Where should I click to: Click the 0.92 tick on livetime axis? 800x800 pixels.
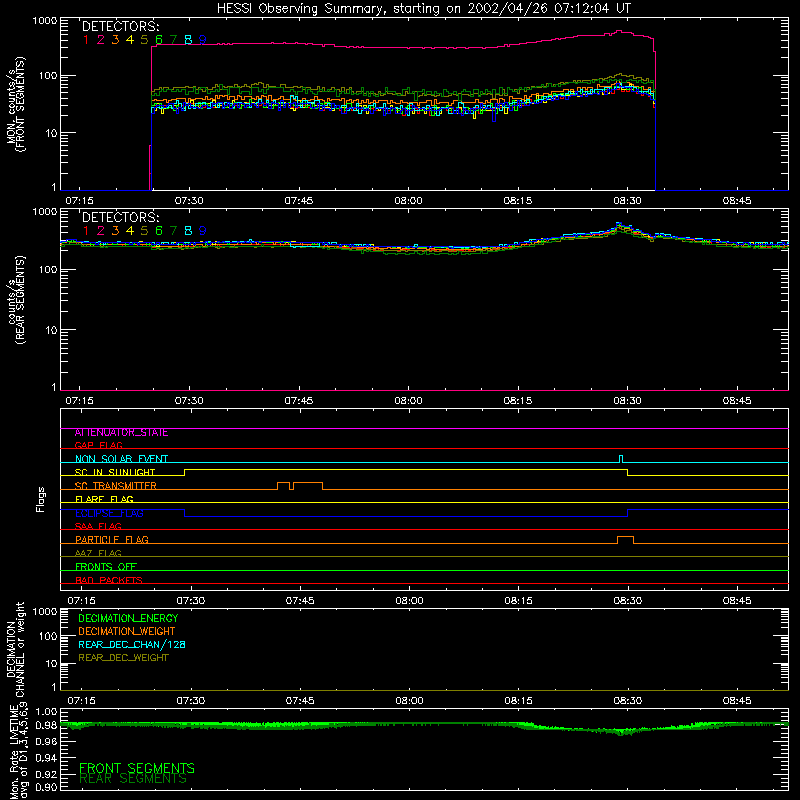tap(46, 774)
